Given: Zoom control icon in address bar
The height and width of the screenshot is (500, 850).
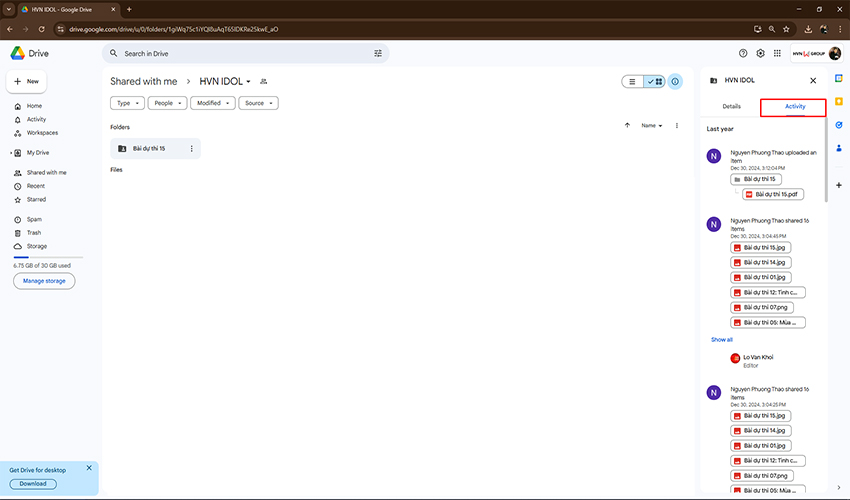Looking at the screenshot, I should tap(772, 29).
